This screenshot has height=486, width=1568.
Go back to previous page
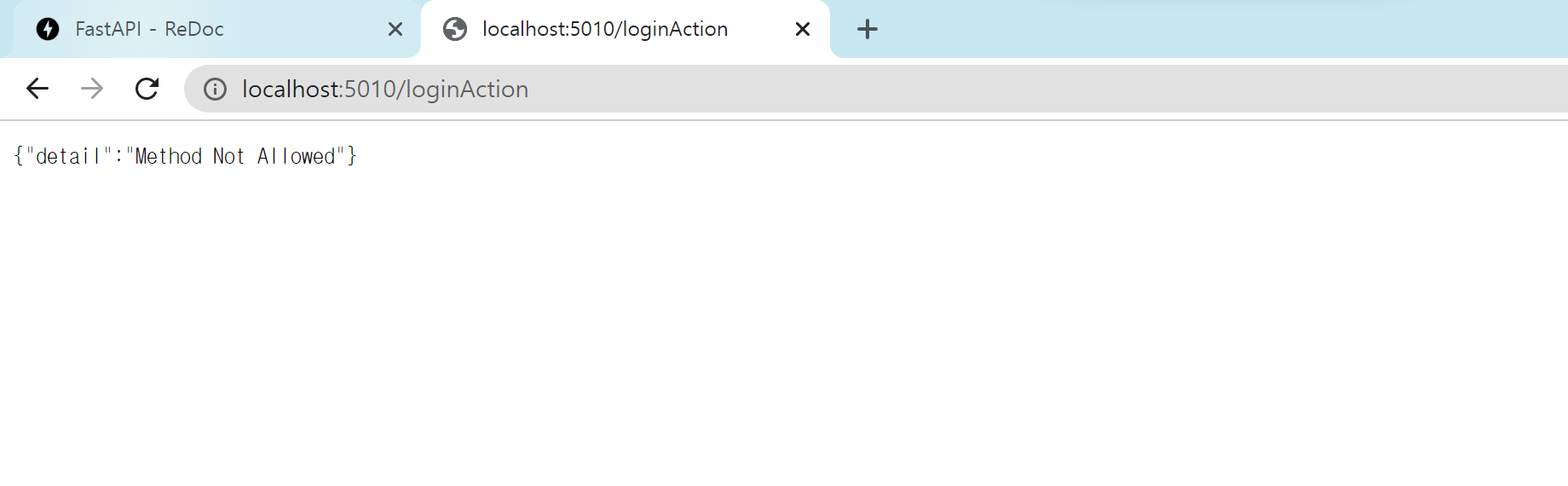click(x=37, y=89)
